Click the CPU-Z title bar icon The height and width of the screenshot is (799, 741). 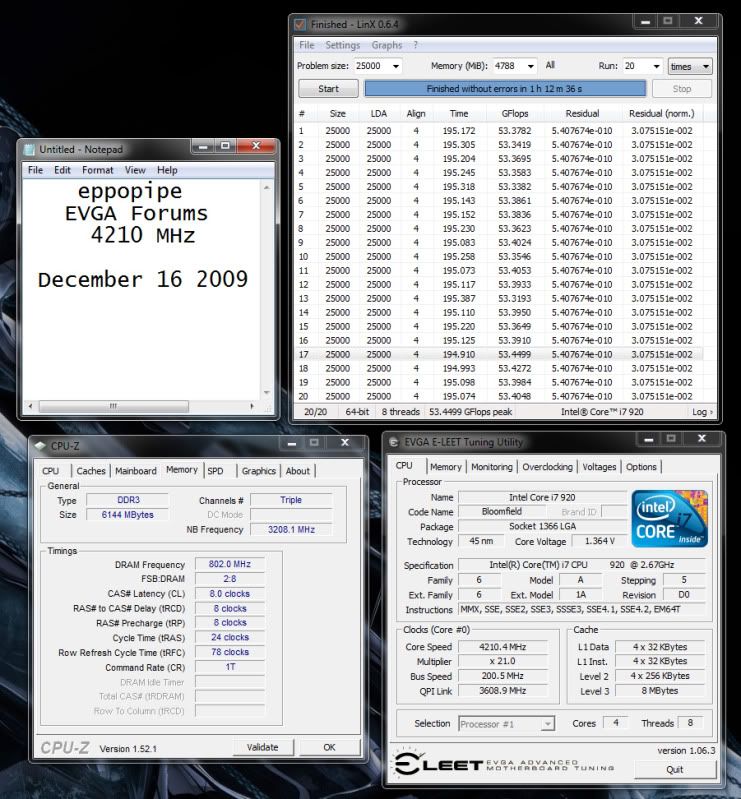(x=40, y=445)
